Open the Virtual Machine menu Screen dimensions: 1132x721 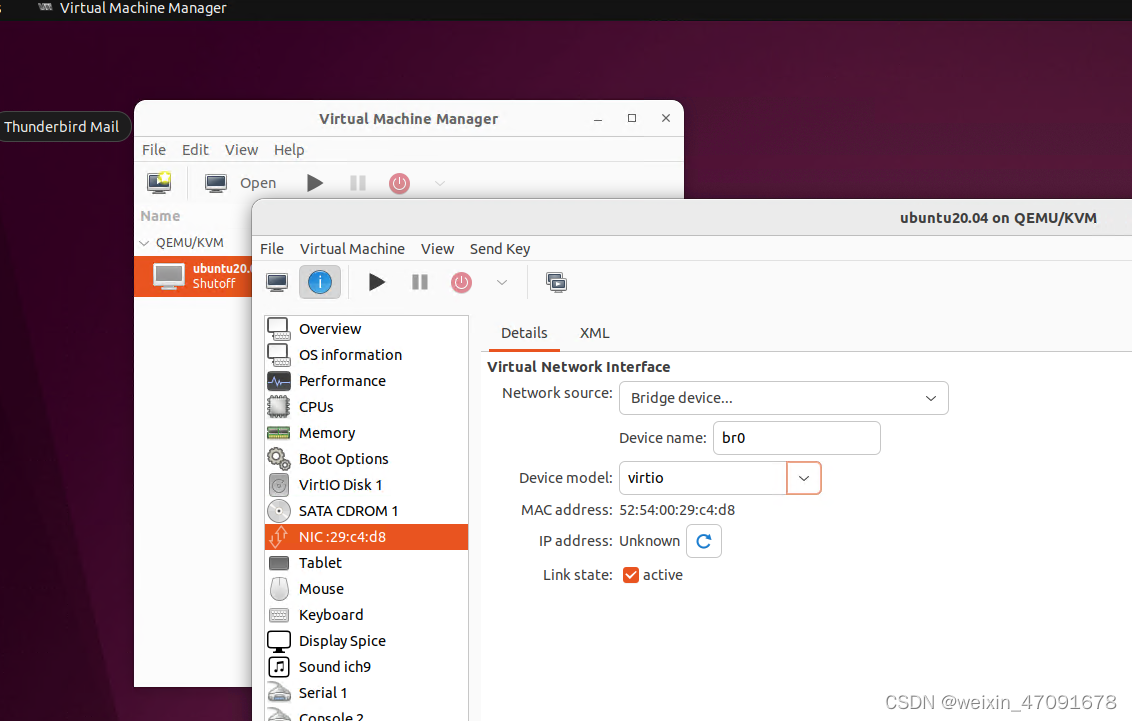click(352, 248)
